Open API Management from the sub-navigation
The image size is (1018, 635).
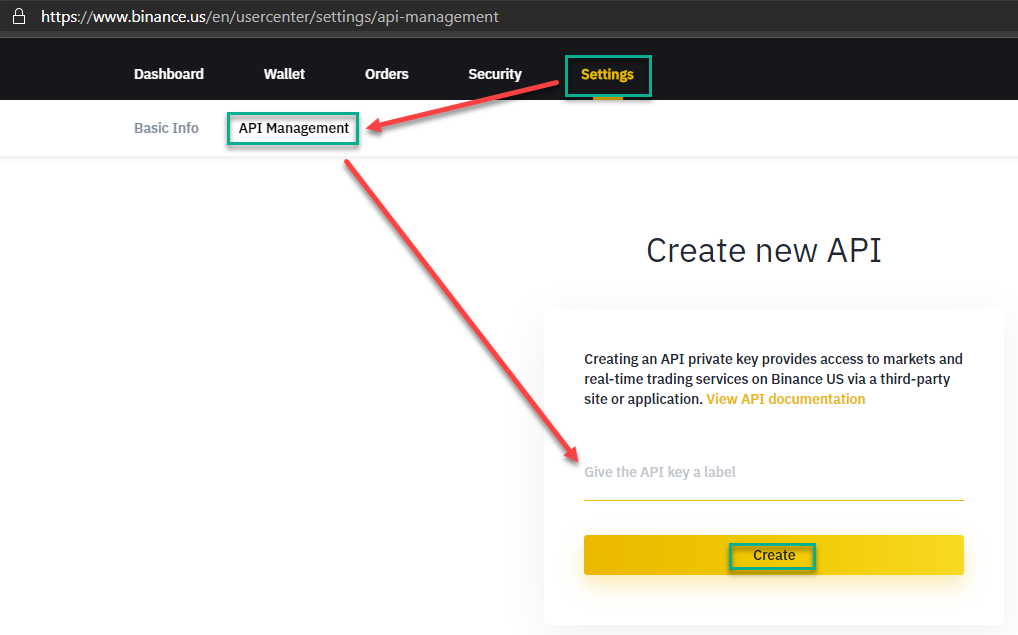click(292, 128)
